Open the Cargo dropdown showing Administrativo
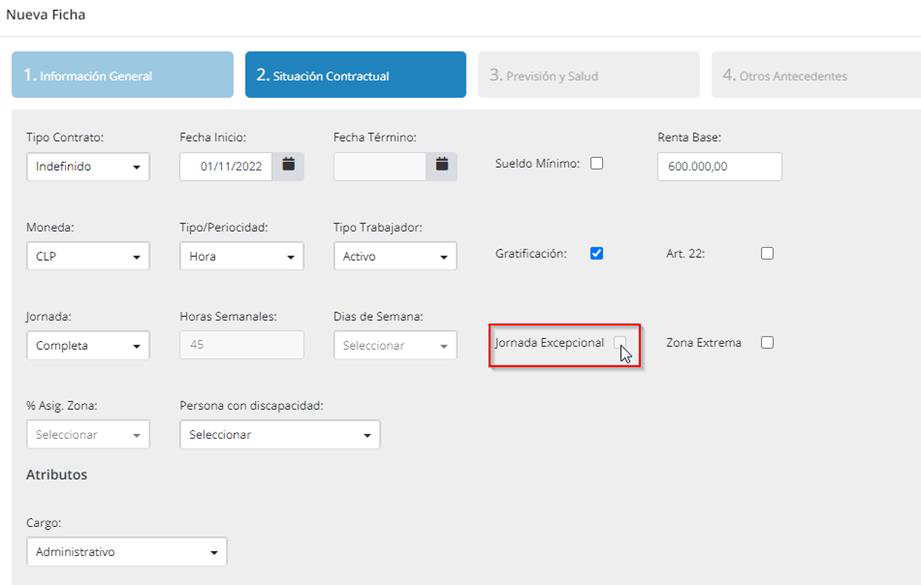Screen dimensions: 921x585 [126, 552]
